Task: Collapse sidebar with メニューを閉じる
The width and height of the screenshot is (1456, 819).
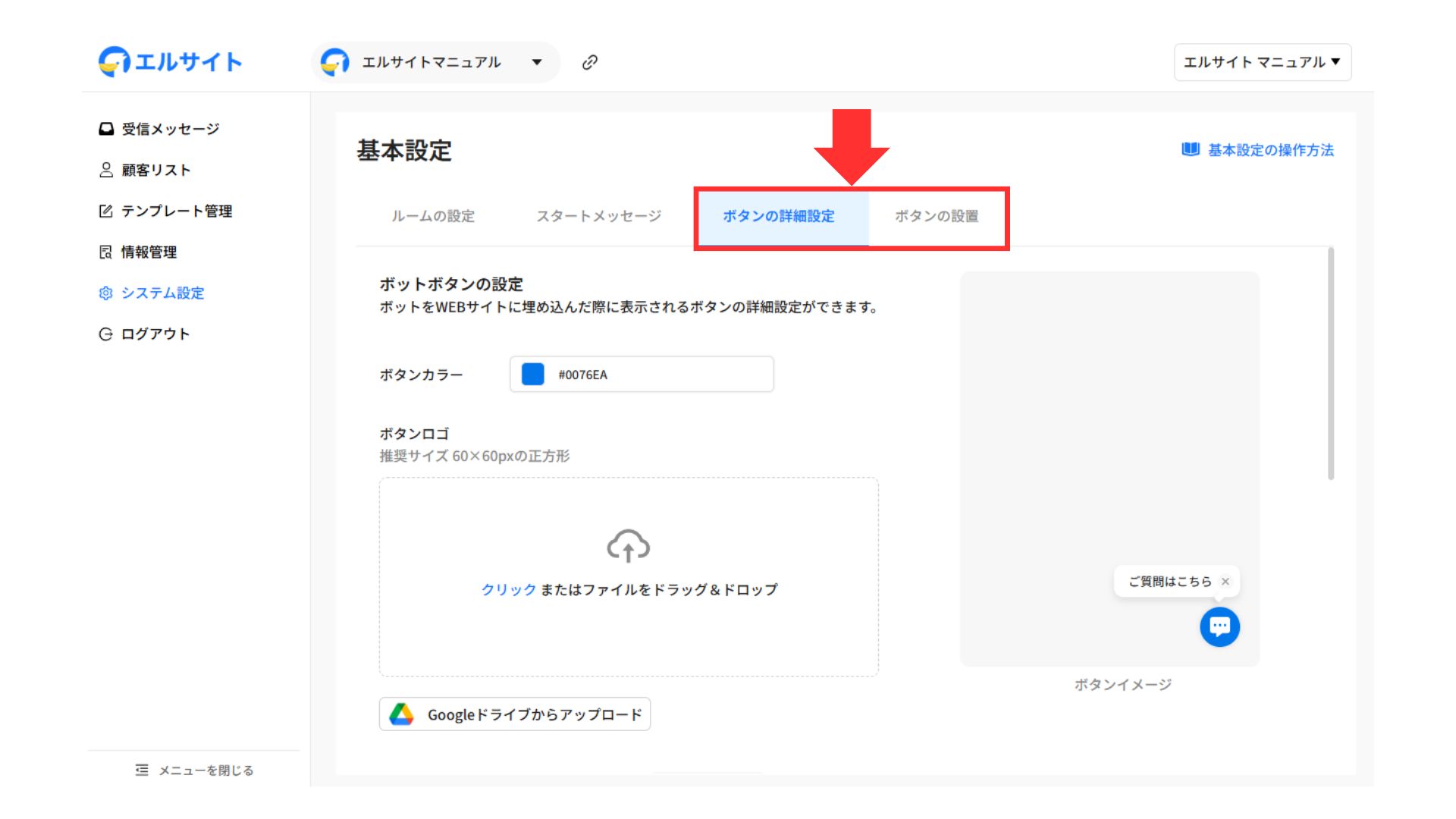Action: coord(195,770)
